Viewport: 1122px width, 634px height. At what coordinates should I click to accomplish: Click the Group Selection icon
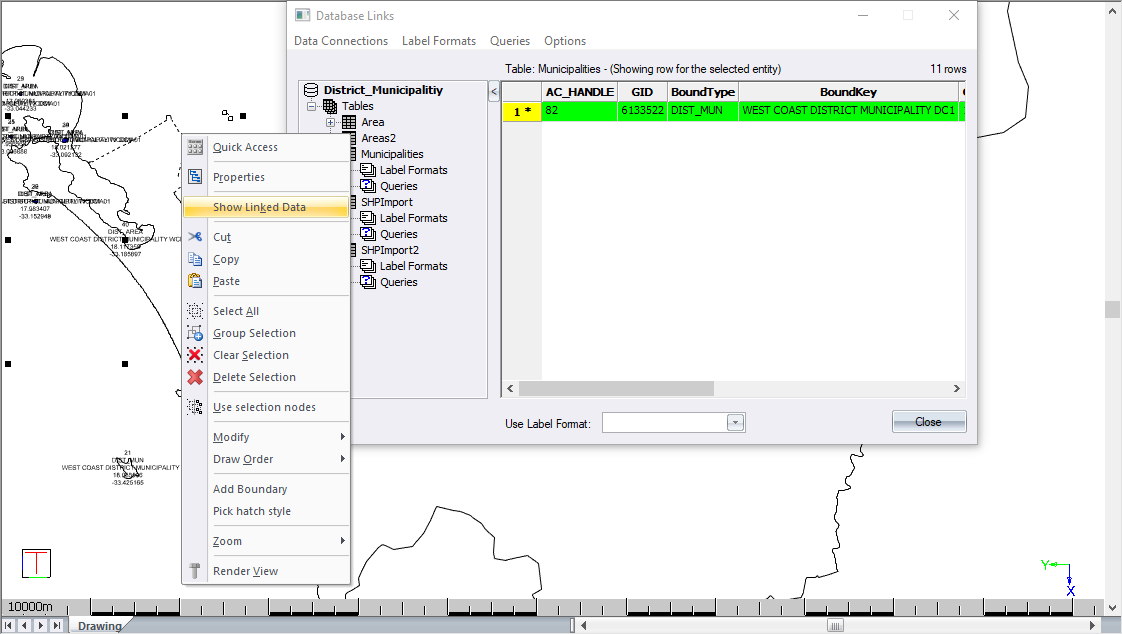(x=195, y=333)
